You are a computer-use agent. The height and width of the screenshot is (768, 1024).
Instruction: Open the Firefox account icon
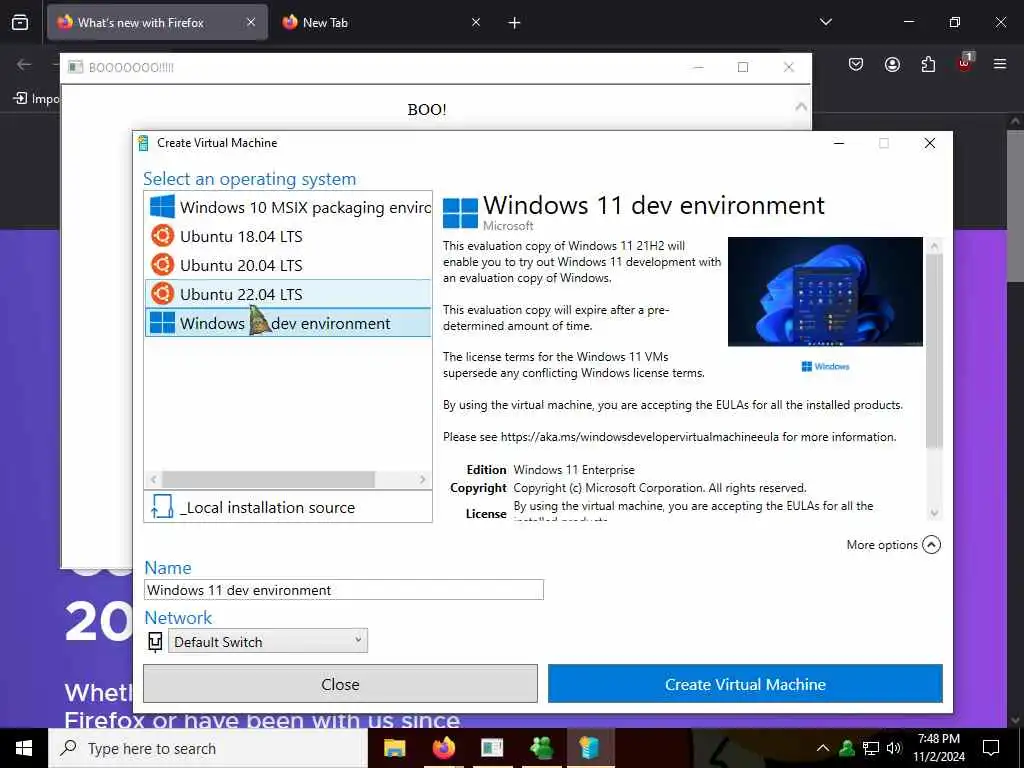pos(892,64)
